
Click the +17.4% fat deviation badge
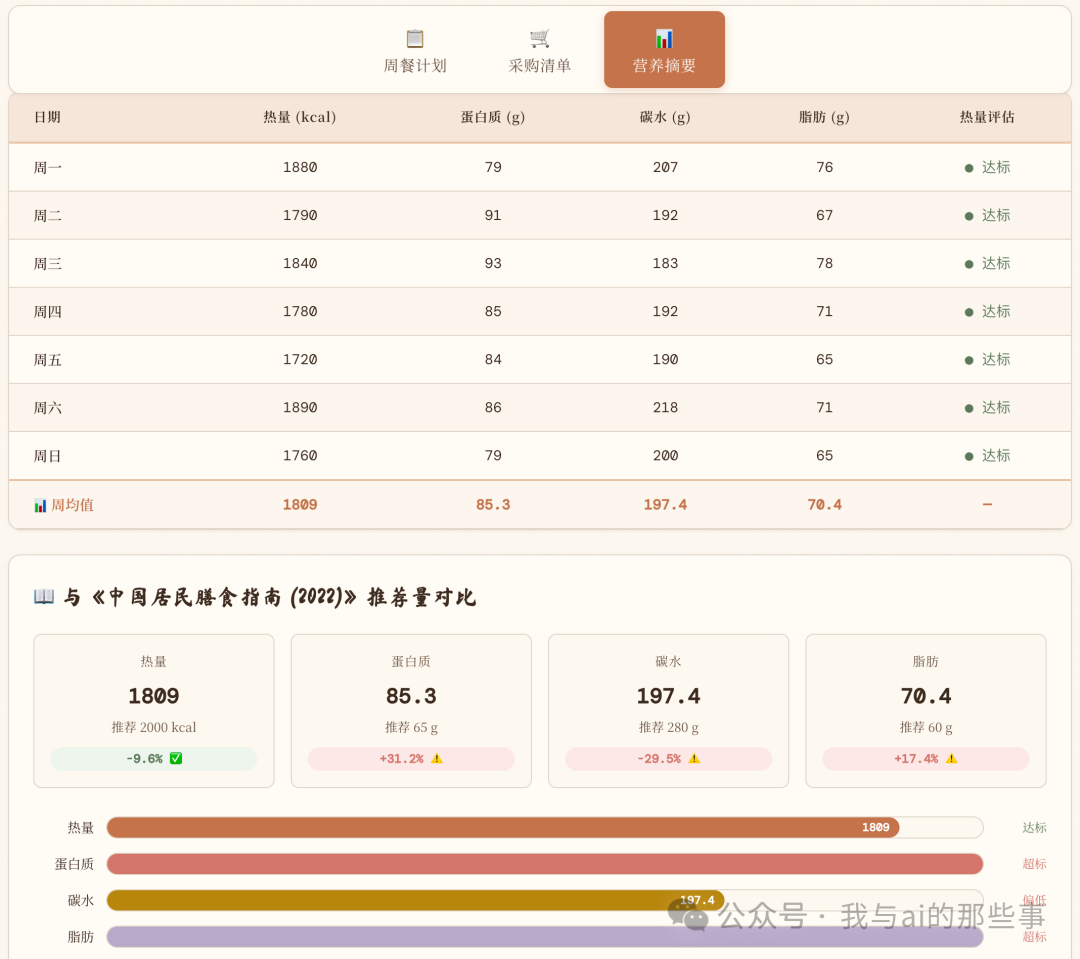pyautogui.click(x=926, y=759)
